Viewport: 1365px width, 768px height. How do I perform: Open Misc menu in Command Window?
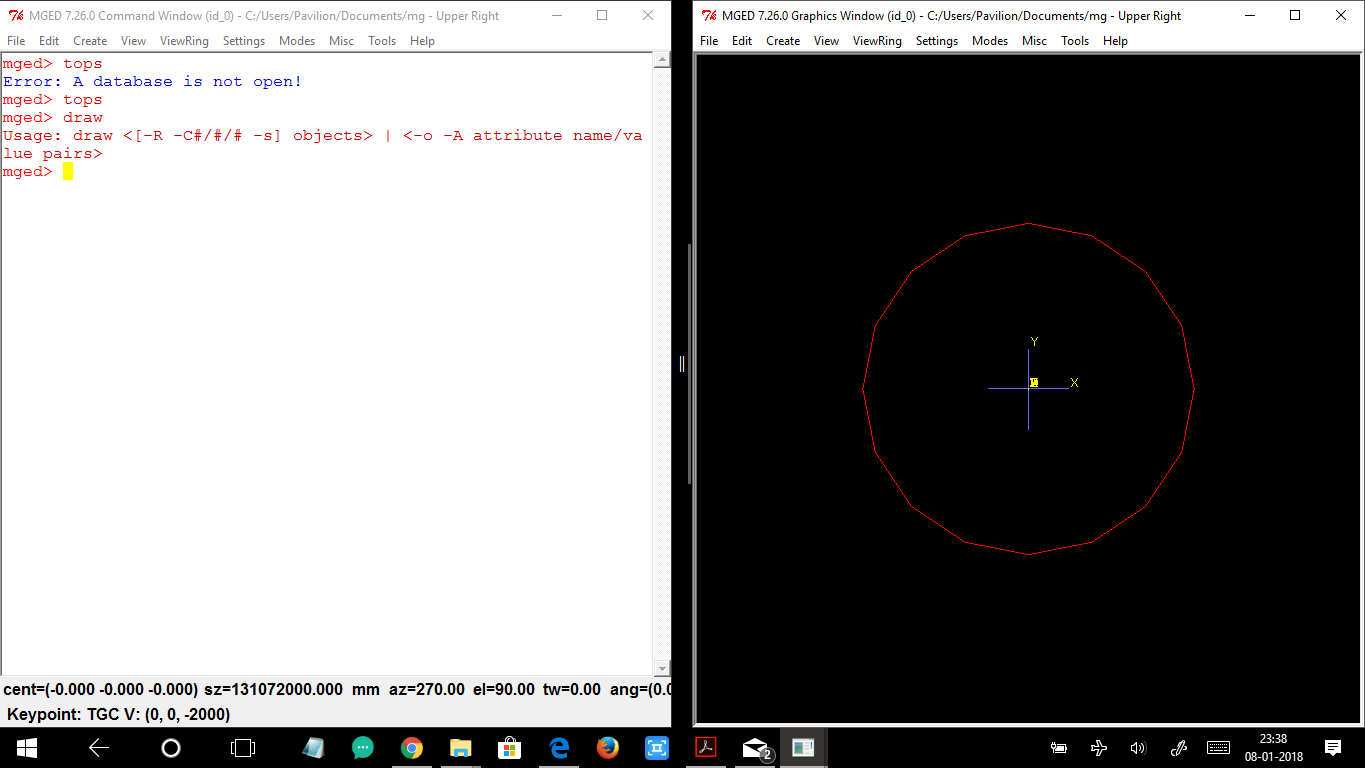pos(341,41)
